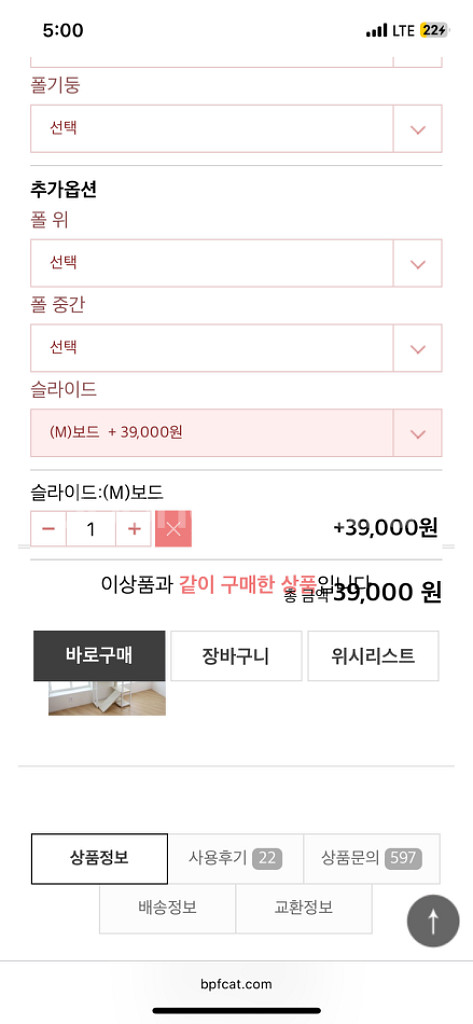
Task: Open the 폴기둥 선택 dropdown
Action: click(x=236, y=129)
